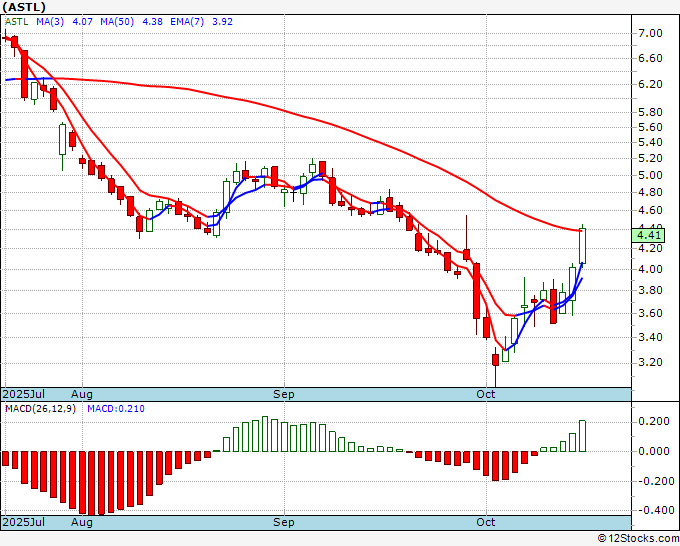This screenshot has height=546, width=680.
Task: Click the MACD:0.210 value label
Action: tap(116, 409)
